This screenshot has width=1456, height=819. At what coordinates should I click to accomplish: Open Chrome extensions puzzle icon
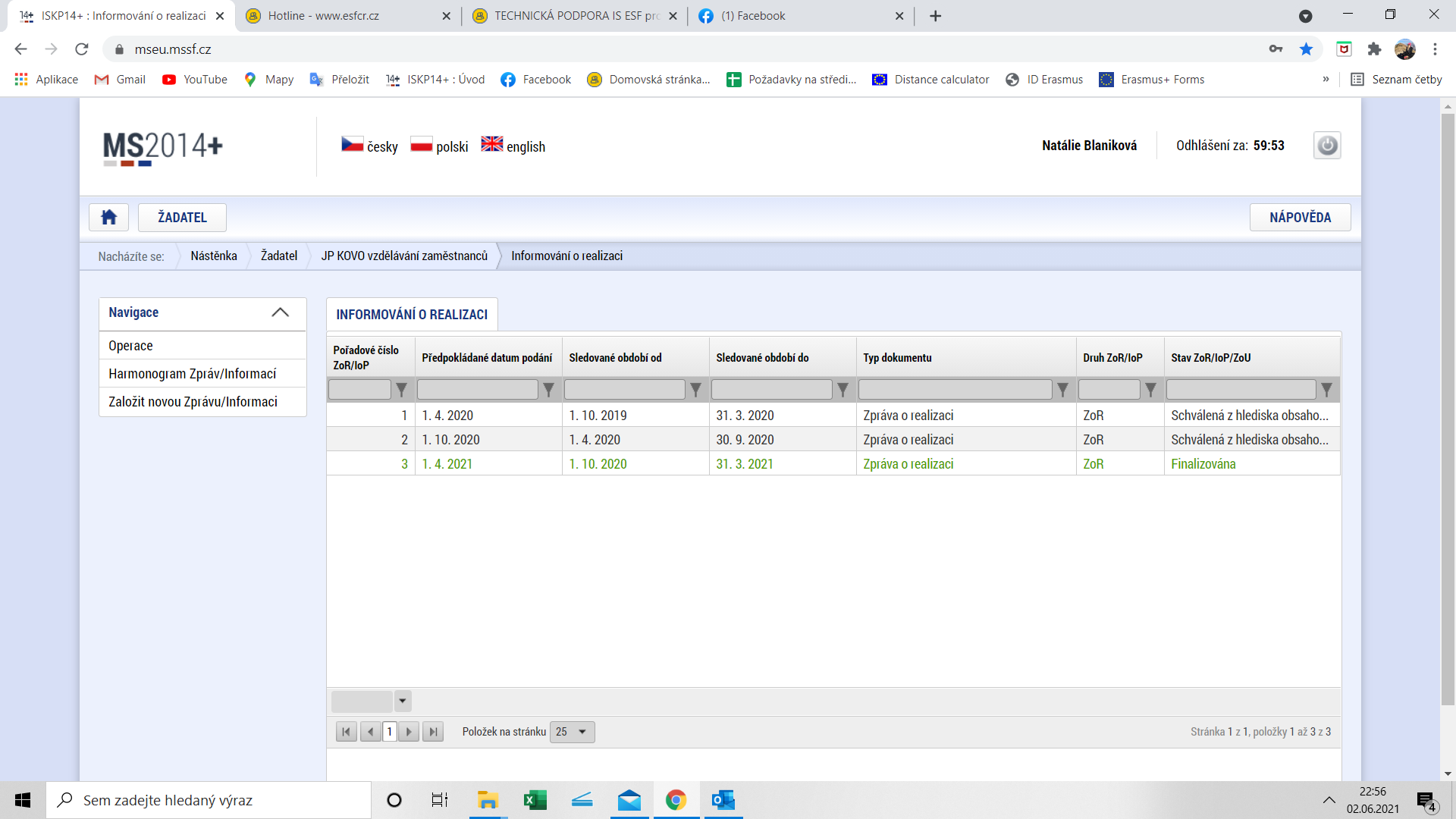click(x=1374, y=49)
